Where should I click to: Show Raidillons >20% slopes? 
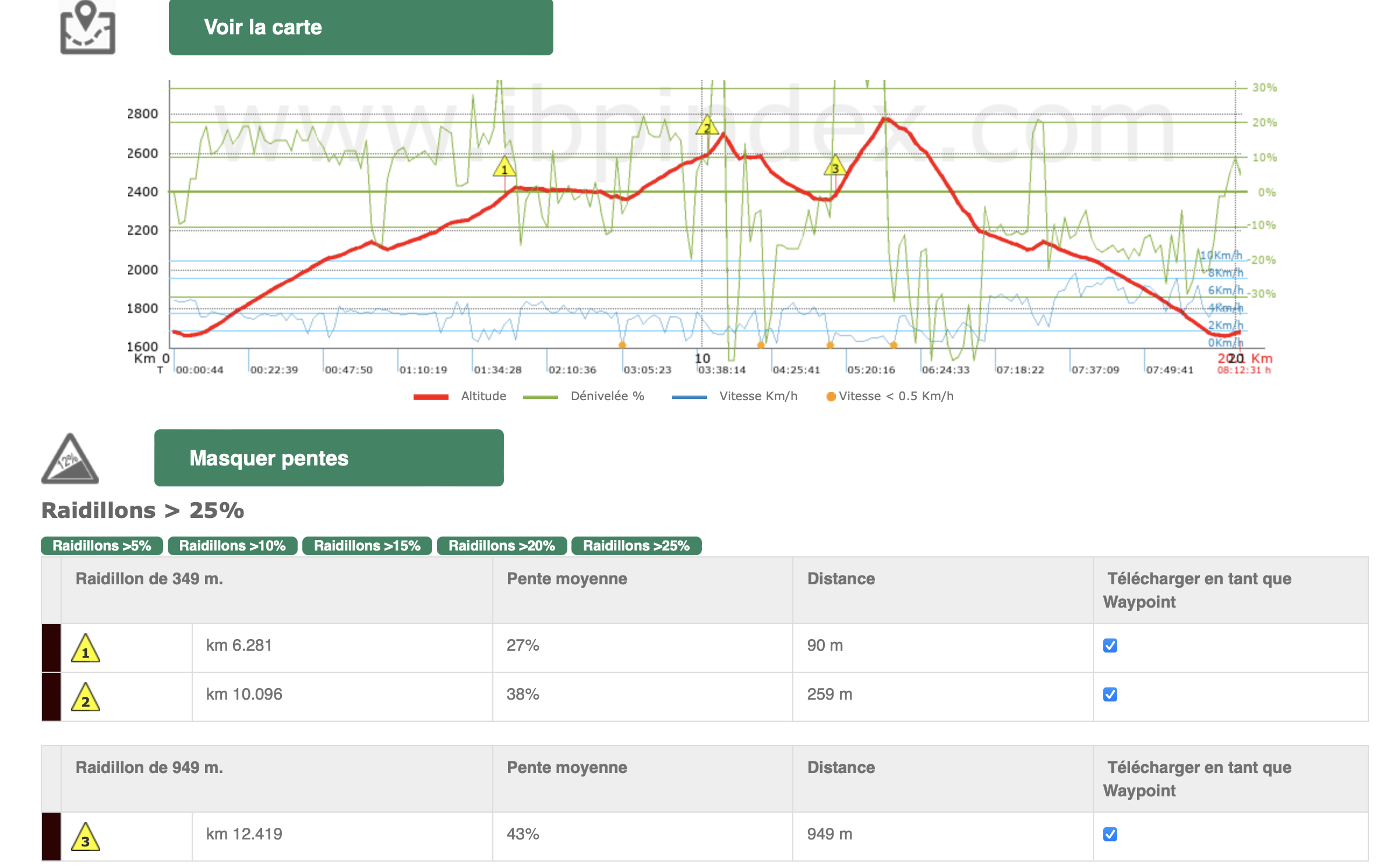[x=502, y=546]
